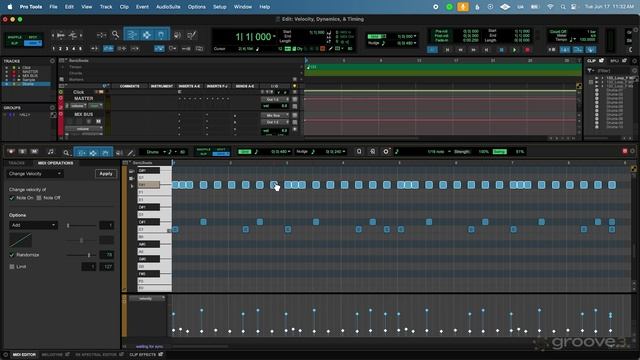Switch to the MIDI Operations tab
Screen dimensions: 640x360
click(x=56, y=163)
